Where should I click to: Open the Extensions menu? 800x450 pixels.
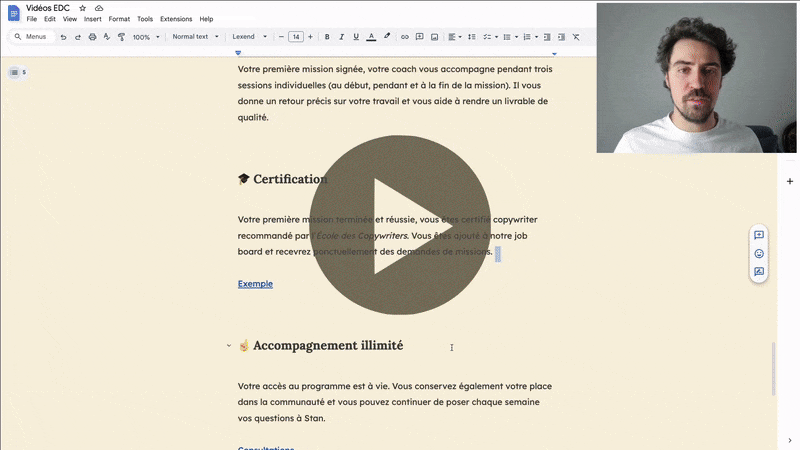coord(176,19)
